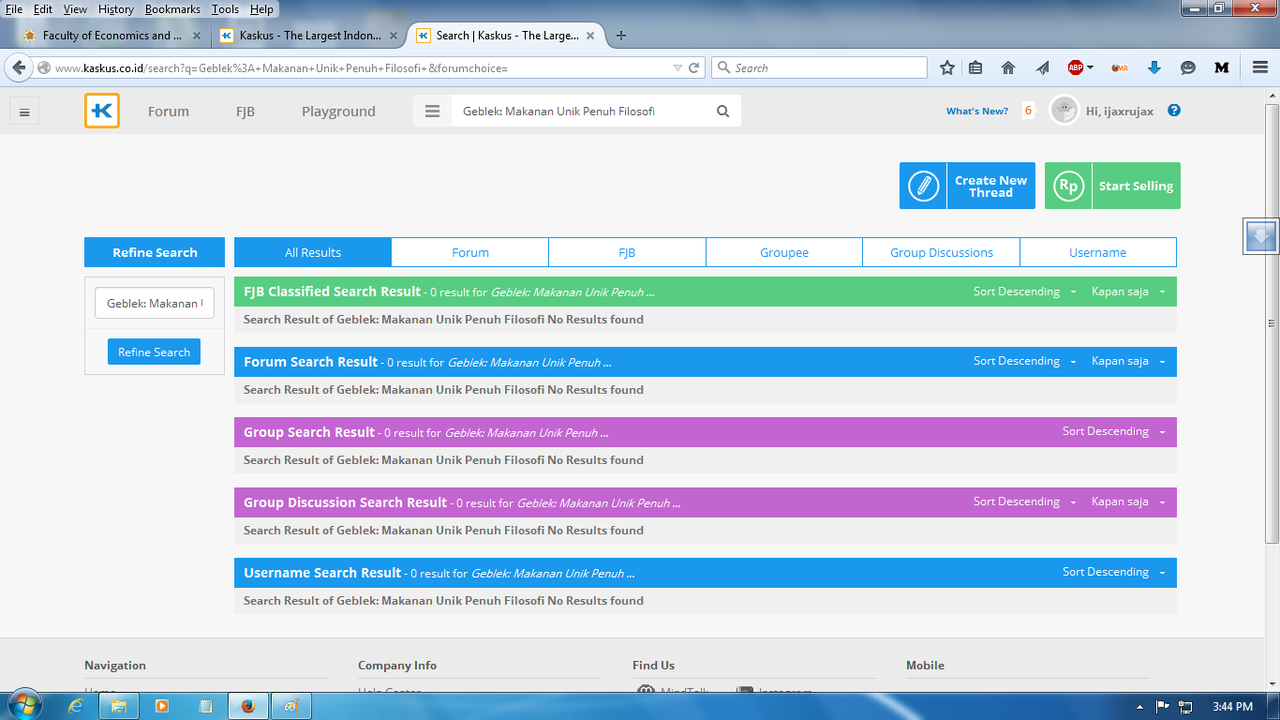Screen dimensions: 1280x720
Task: Open category list icon beside Kaskus search
Action: [x=432, y=111]
